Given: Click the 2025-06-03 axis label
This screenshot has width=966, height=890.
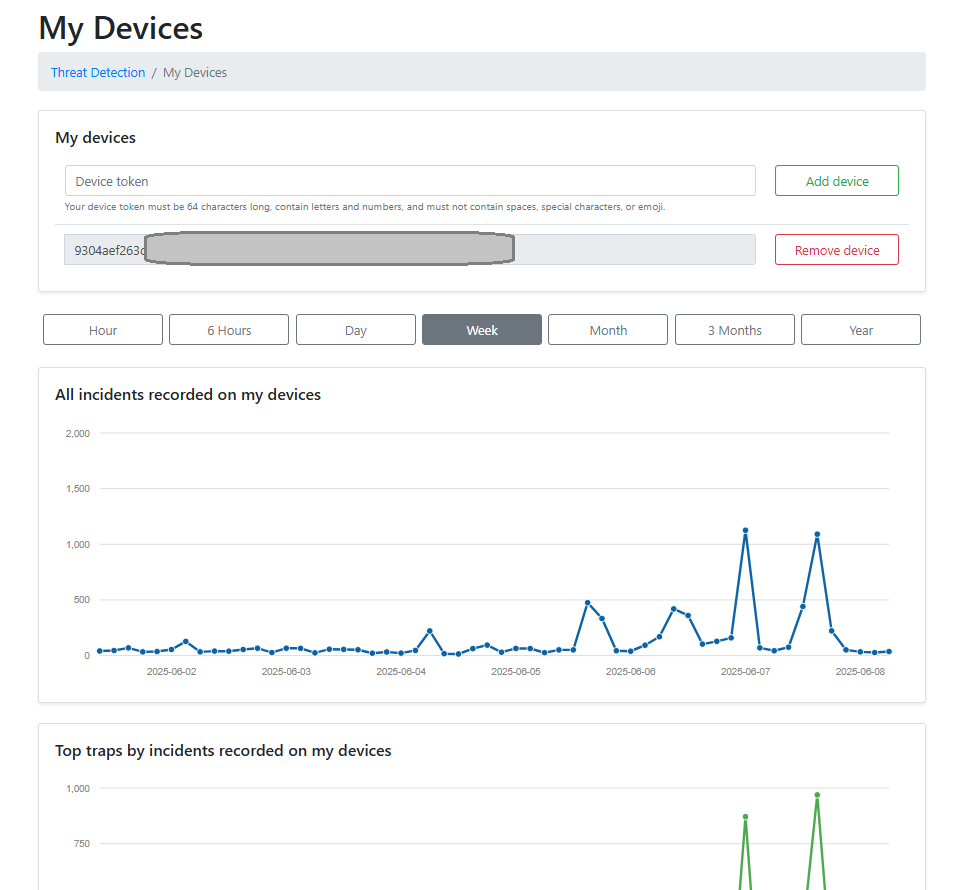Looking at the screenshot, I should pos(286,672).
